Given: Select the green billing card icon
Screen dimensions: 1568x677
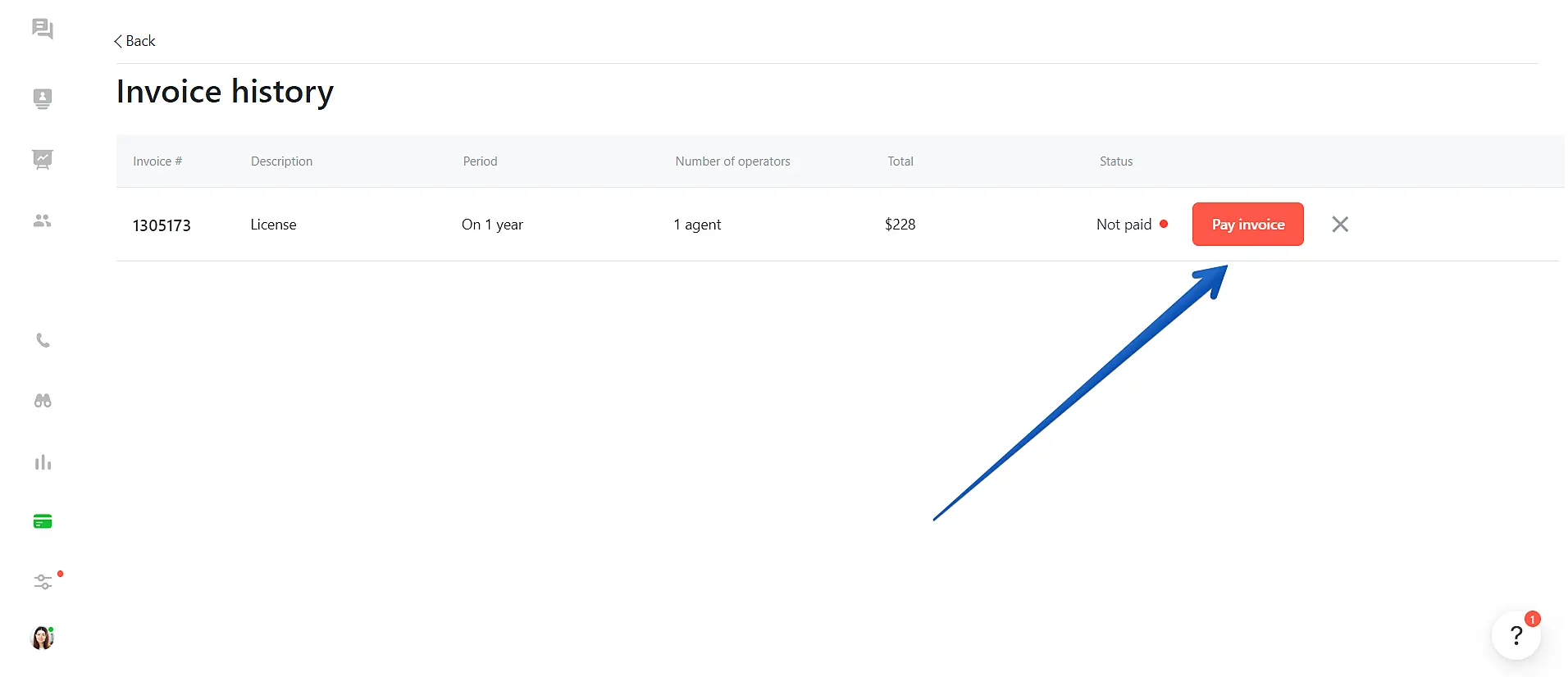Looking at the screenshot, I should pyautogui.click(x=43, y=521).
